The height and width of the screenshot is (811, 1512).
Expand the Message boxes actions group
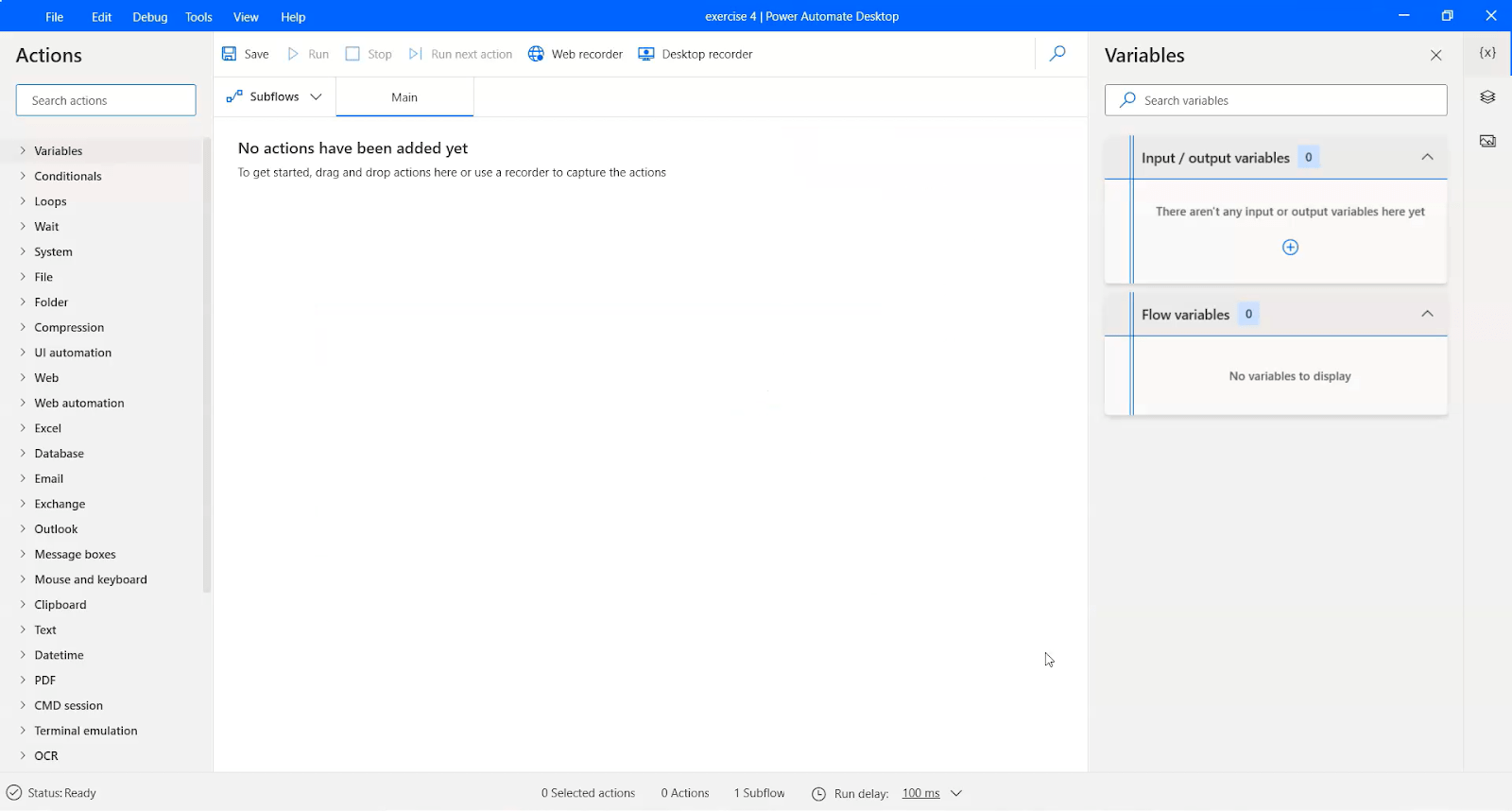point(23,554)
